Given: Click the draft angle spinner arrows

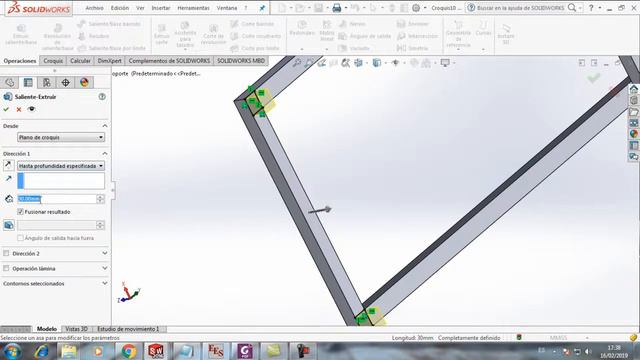Looking at the screenshot, I should (100, 225).
